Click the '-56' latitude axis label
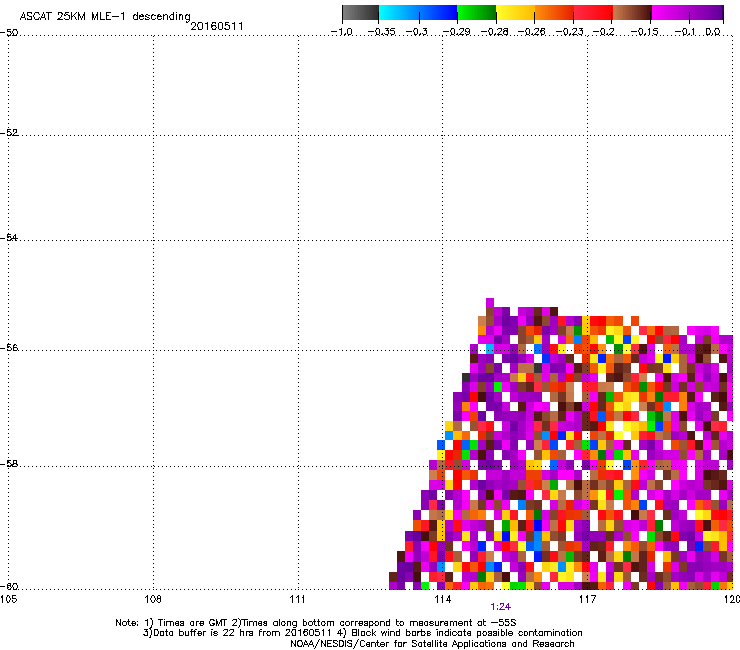 point(9,347)
